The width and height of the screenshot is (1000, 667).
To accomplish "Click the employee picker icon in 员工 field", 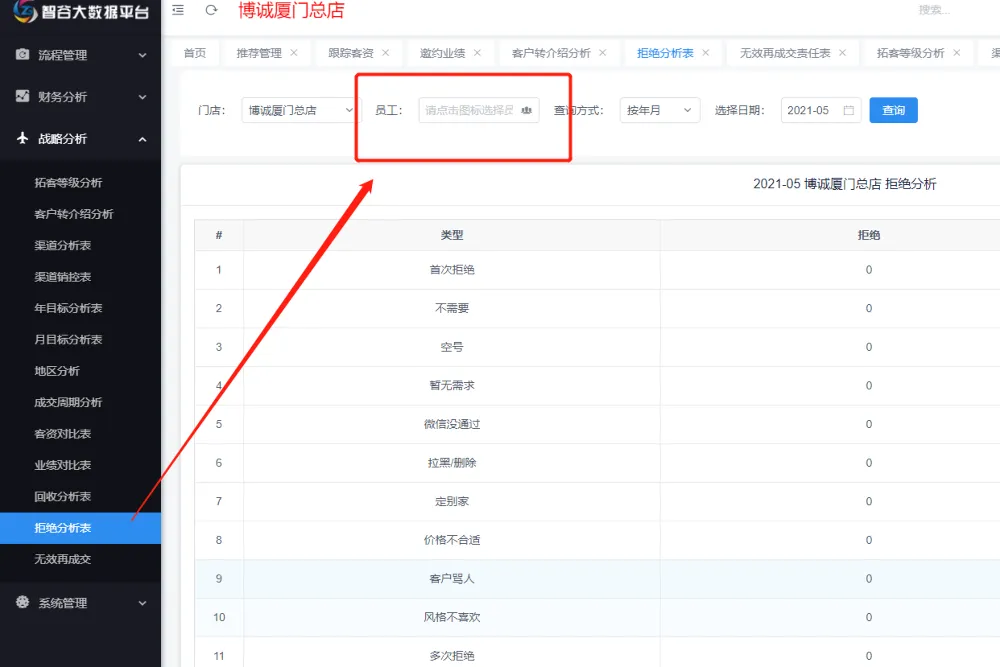I will tap(526, 111).
